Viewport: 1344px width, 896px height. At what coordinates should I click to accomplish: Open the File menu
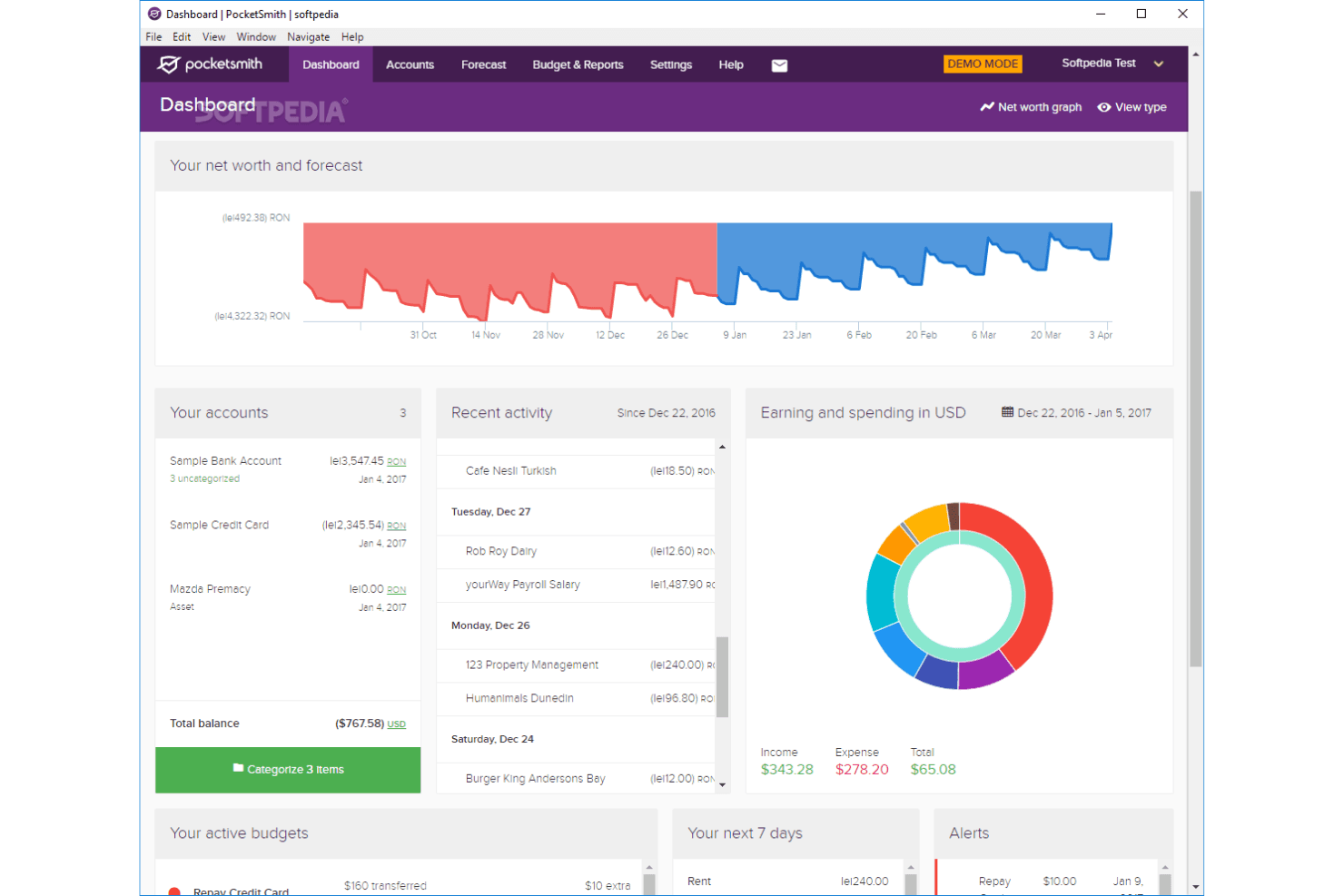coord(153,37)
